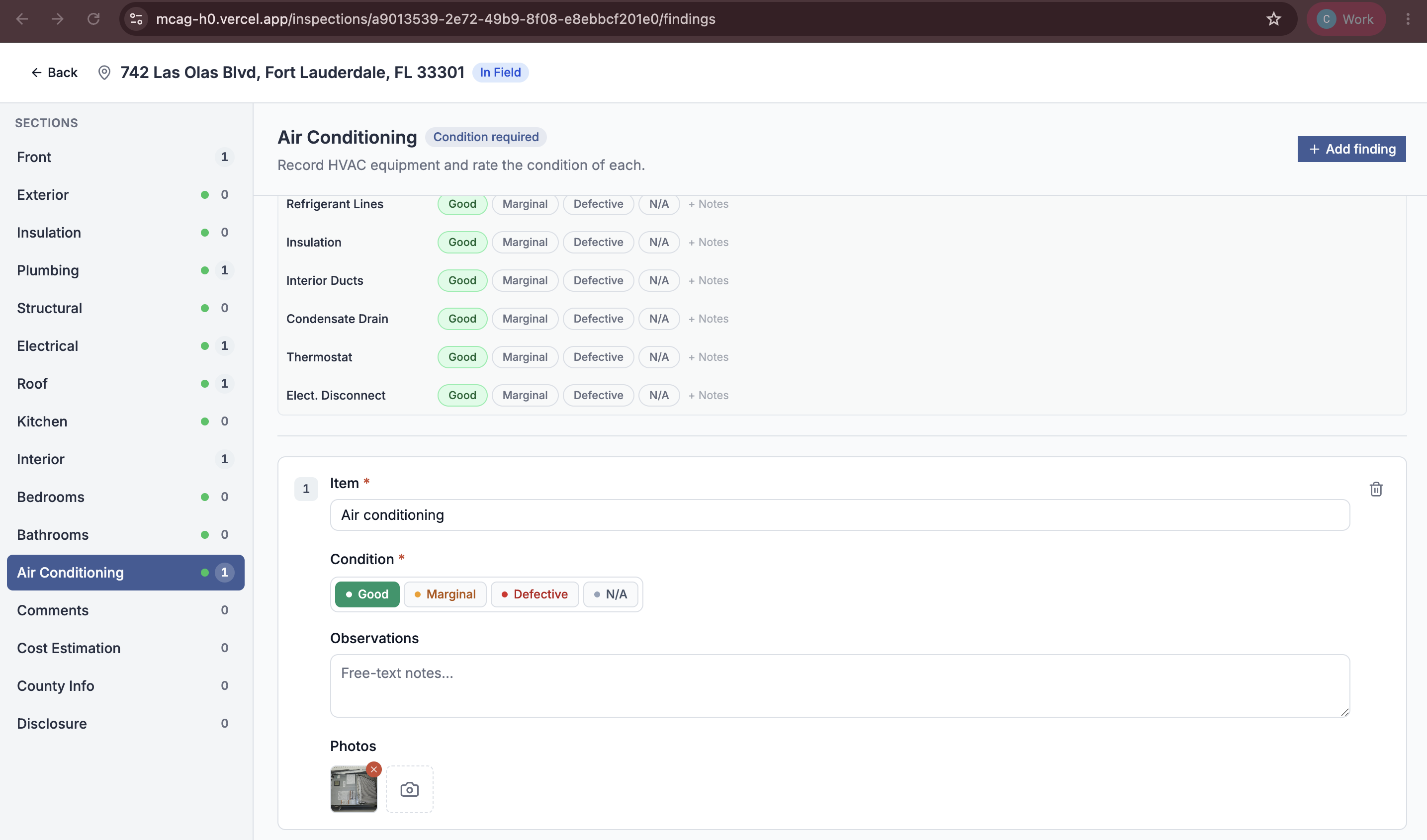Viewport: 1427px width, 840px height.
Task: Mark Insulation row as Good
Action: 462,242
